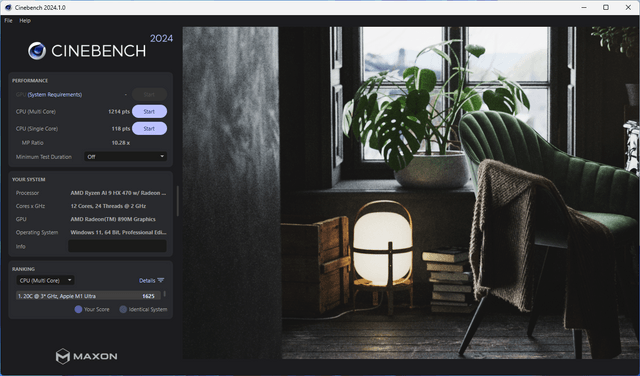
Task: Open the CPU (Multi Core) ranking dropdown
Action: click(x=45, y=280)
